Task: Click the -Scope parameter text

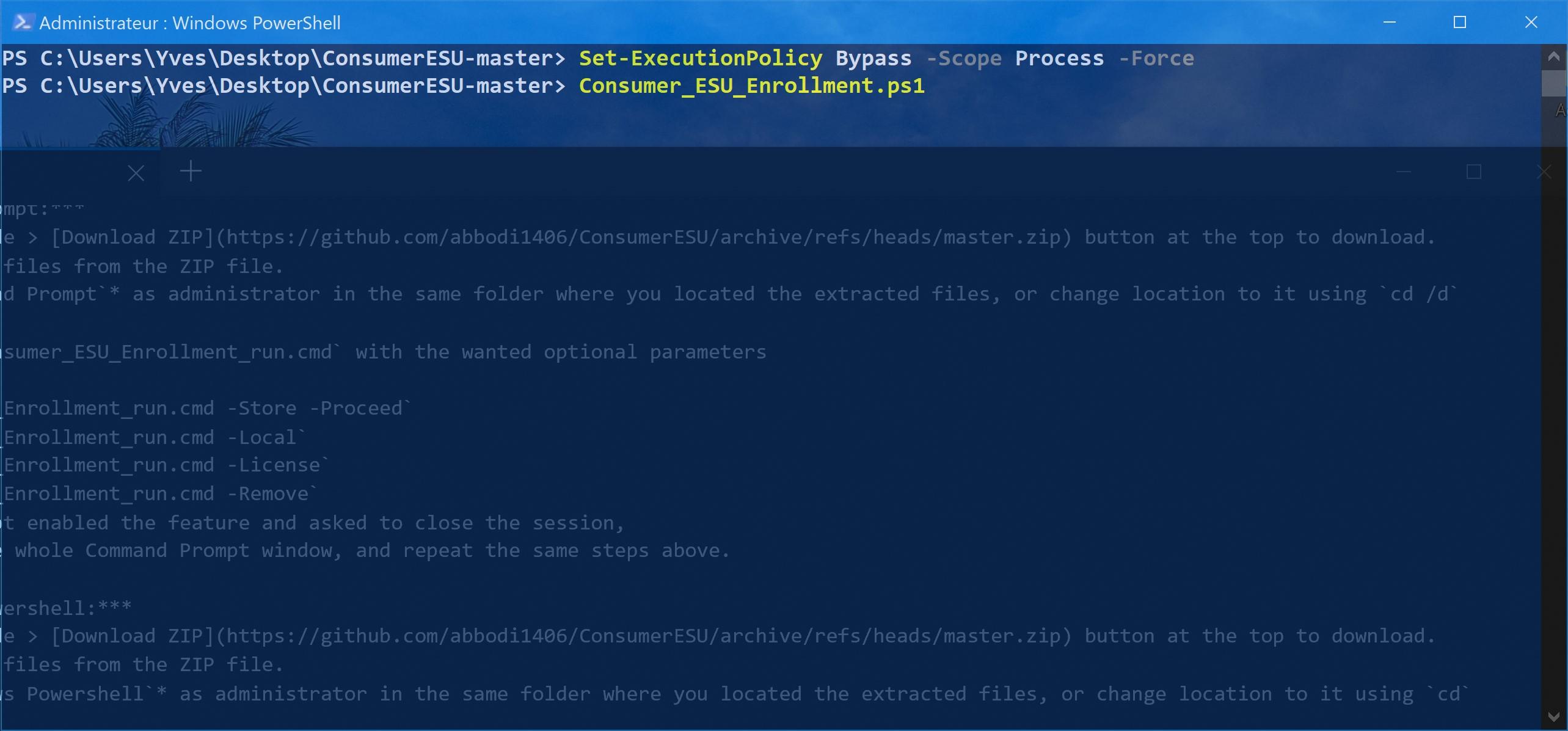Action: [x=964, y=59]
